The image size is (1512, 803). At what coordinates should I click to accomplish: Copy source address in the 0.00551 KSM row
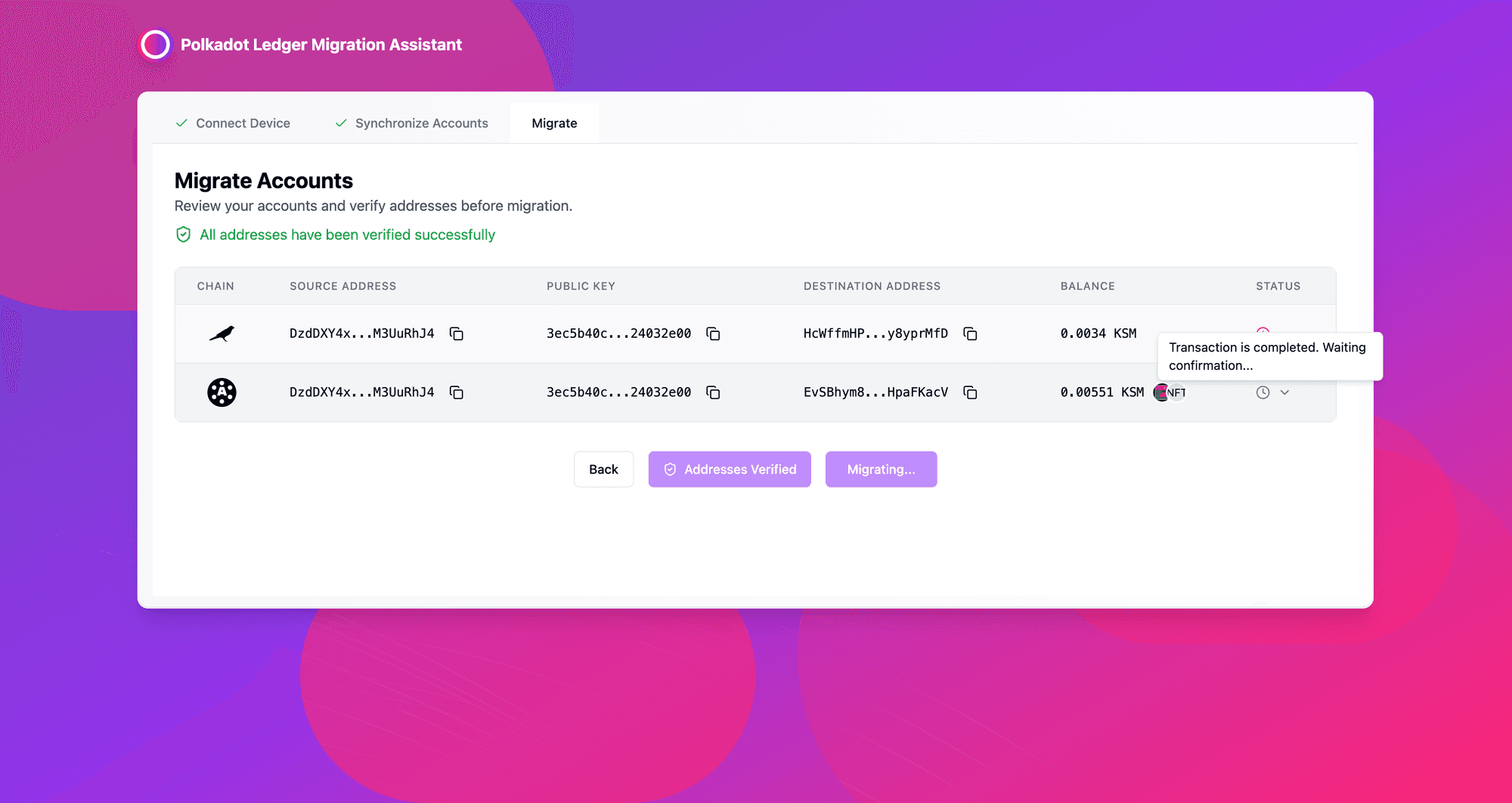pyautogui.click(x=457, y=392)
